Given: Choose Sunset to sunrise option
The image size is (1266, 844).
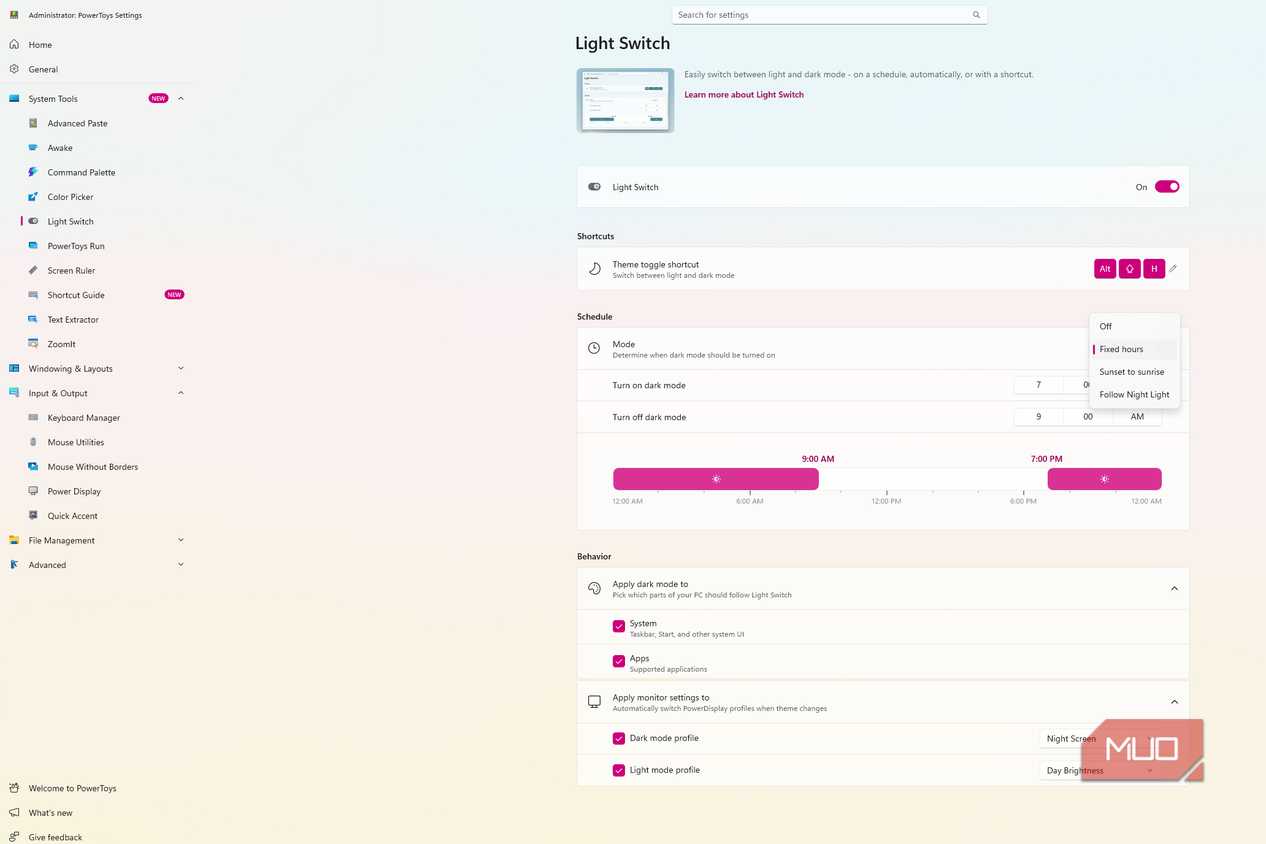Looking at the screenshot, I should pyautogui.click(x=1135, y=372).
